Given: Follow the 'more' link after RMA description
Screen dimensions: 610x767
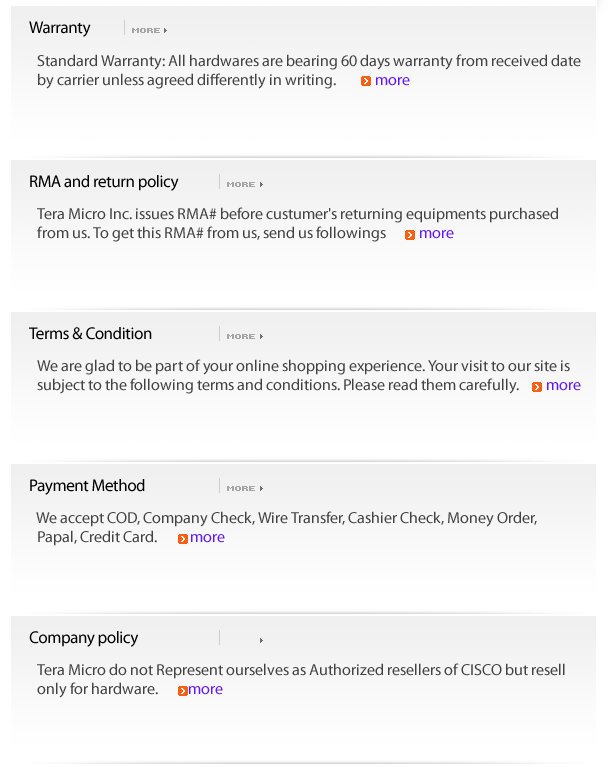Looking at the screenshot, I should [x=436, y=233].
